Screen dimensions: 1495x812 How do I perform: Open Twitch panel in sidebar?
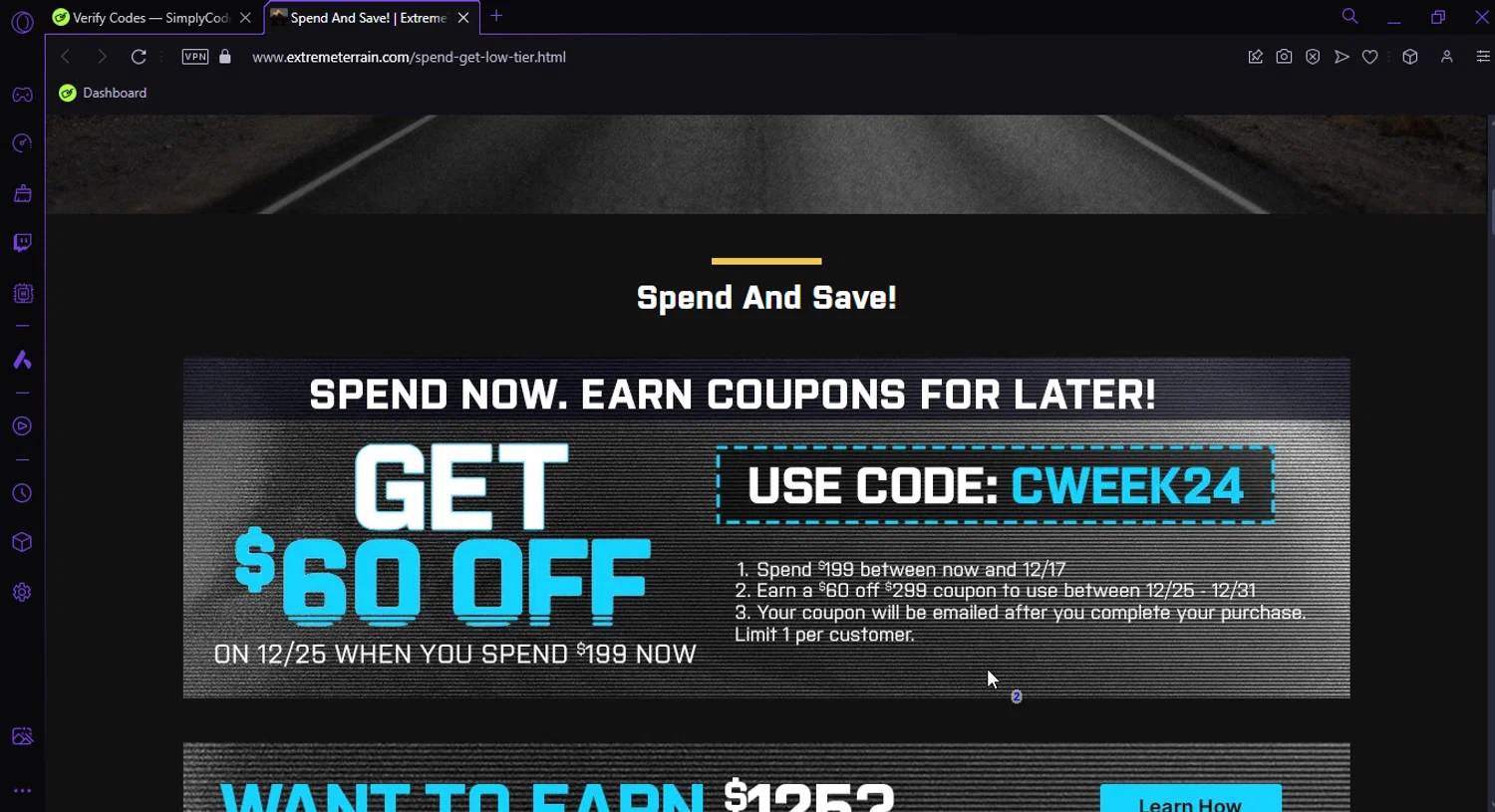22,243
